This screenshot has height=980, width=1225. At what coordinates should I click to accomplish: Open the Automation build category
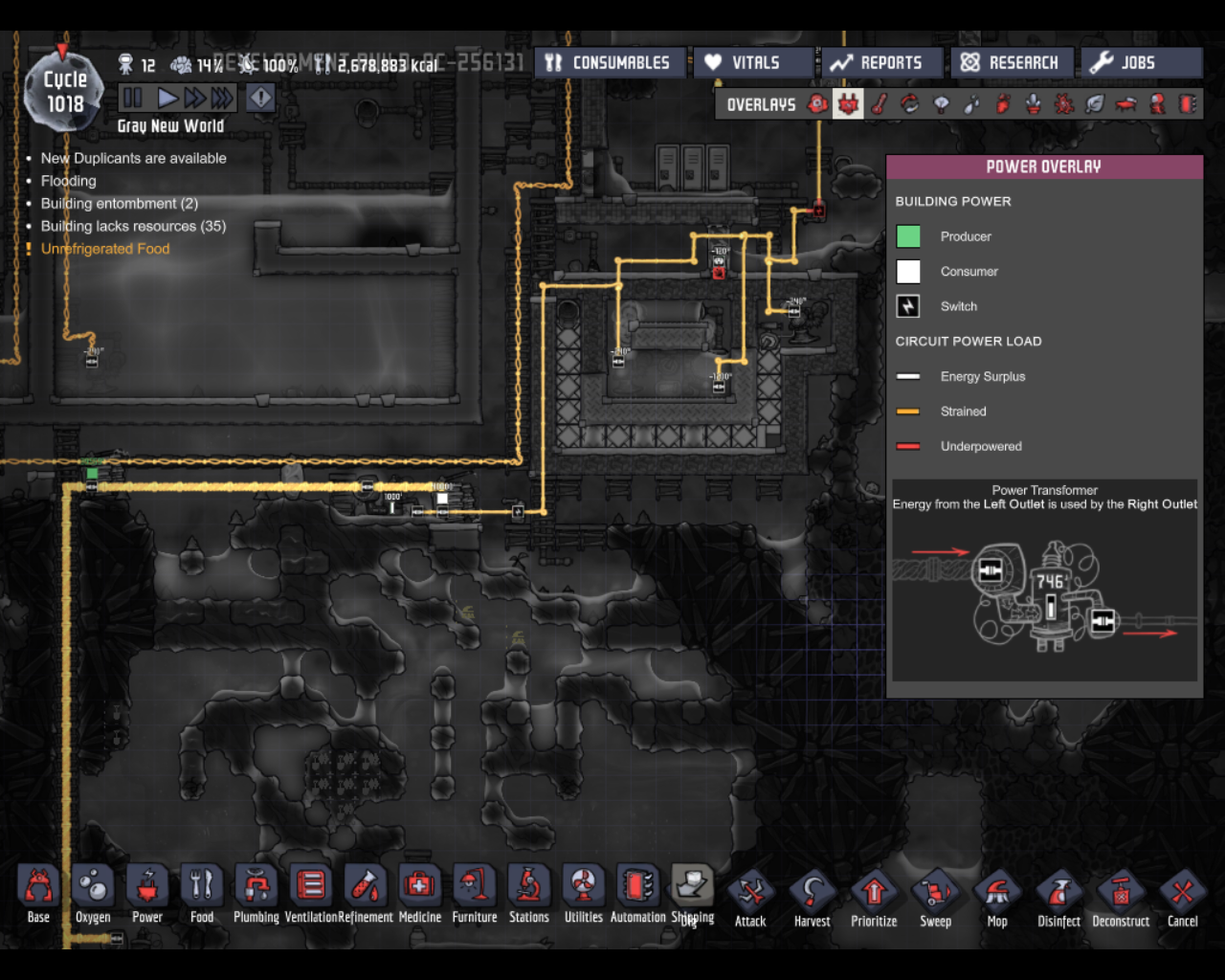click(x=637, y=894)
